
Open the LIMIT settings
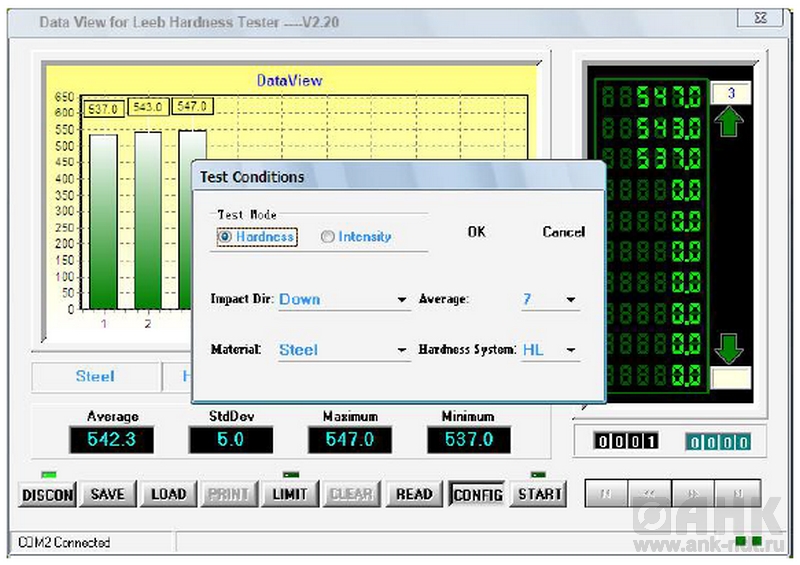(290, 494)
